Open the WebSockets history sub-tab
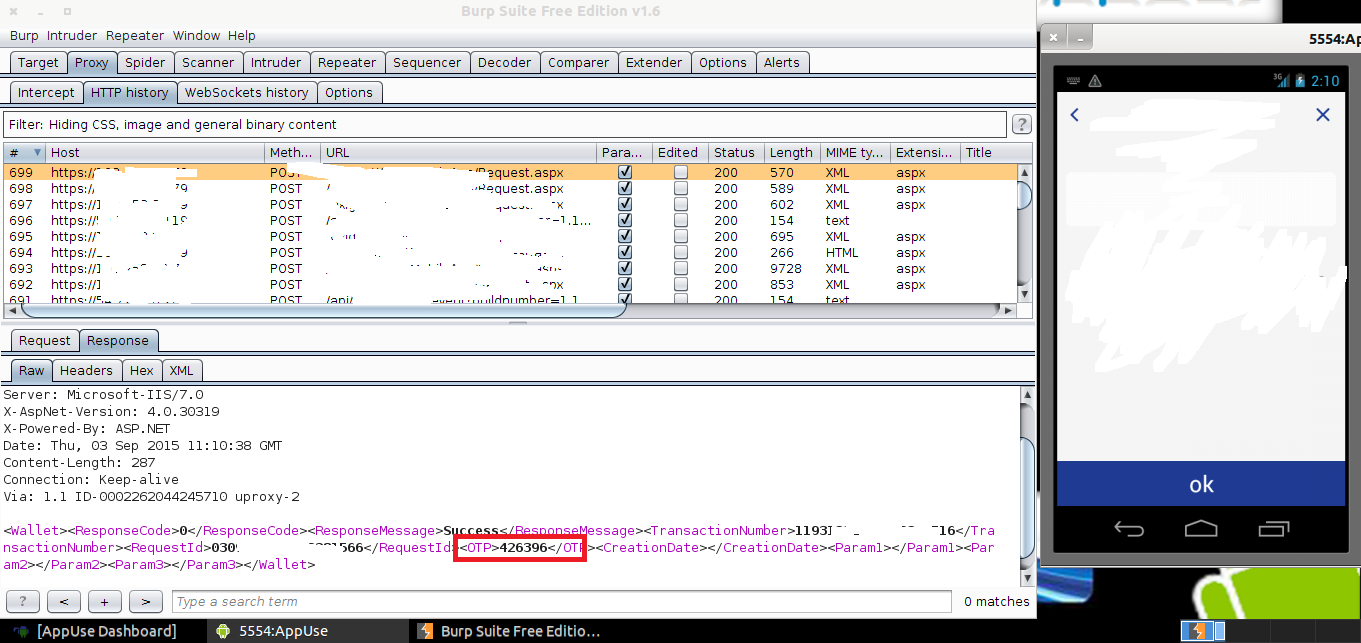1361x643 pixels. point(247,92)
